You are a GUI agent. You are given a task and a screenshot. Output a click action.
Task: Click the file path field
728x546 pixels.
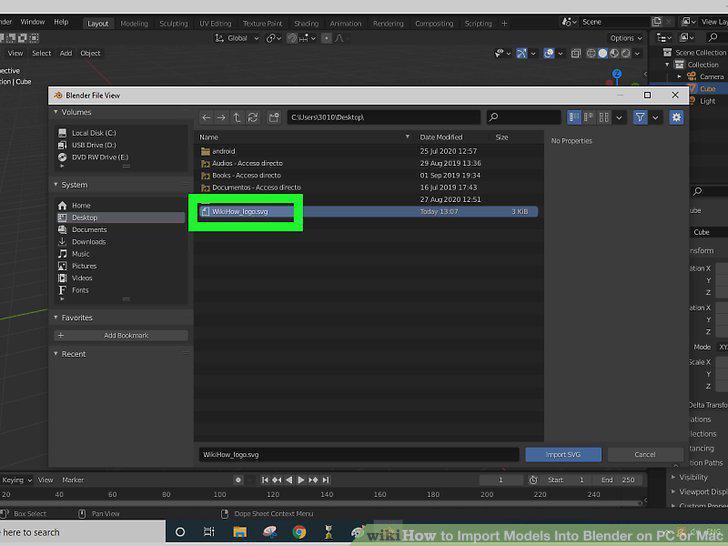tap(384, 117)
